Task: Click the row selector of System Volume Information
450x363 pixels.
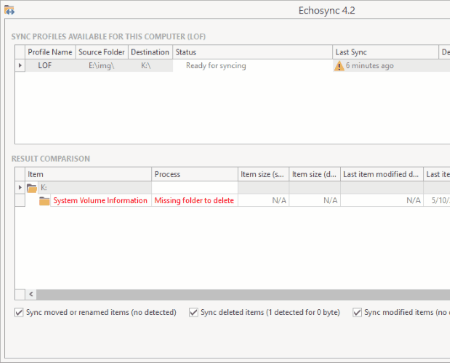Action: [20, 200]
